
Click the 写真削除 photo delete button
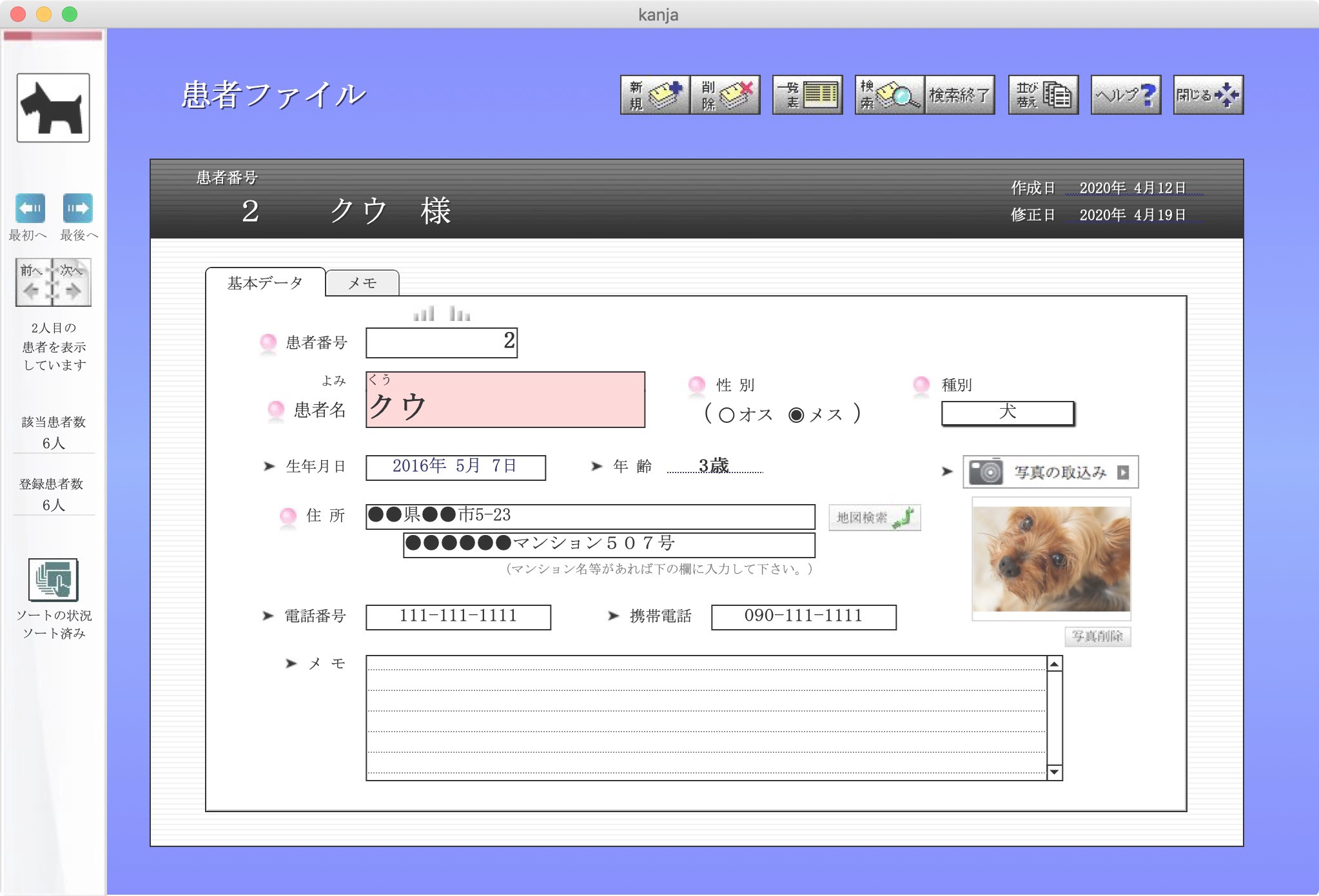pos(1097,637)
